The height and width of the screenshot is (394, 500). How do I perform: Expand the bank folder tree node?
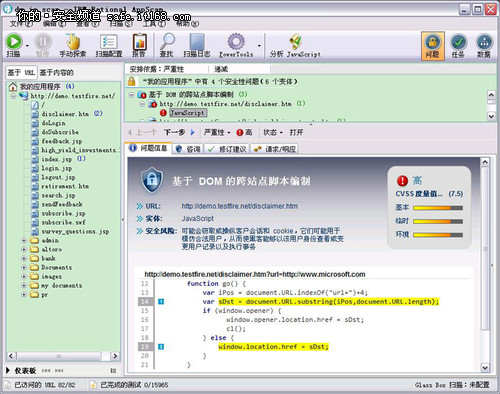click(x=24, y=258)
